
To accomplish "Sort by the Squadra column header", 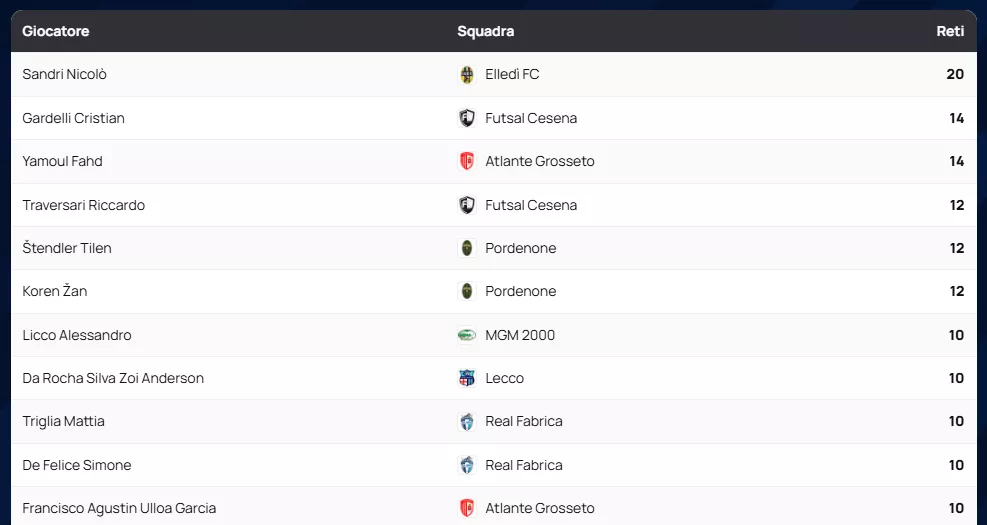I will pos(486,31).
